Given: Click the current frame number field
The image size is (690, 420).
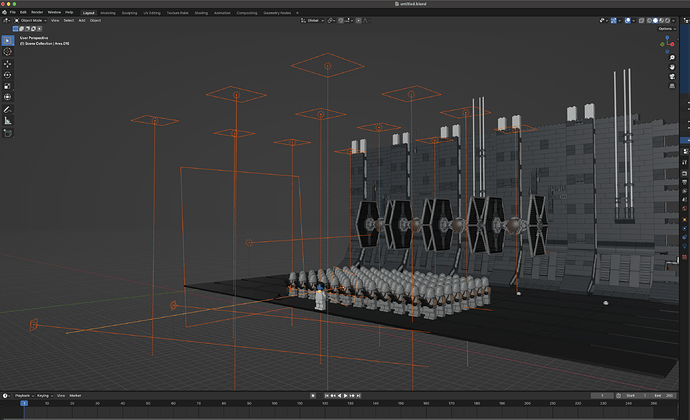Looking at the screenshot, I should [x=602, y=396].
